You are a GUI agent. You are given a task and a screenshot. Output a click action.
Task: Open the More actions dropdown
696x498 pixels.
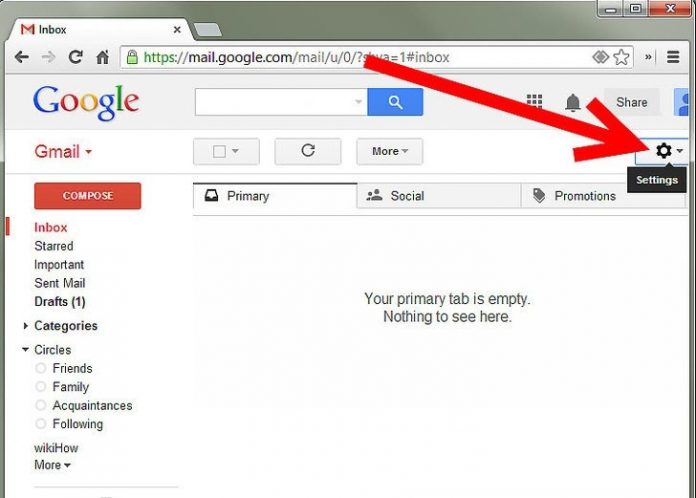pyautogui.click(x=389, y=151)
